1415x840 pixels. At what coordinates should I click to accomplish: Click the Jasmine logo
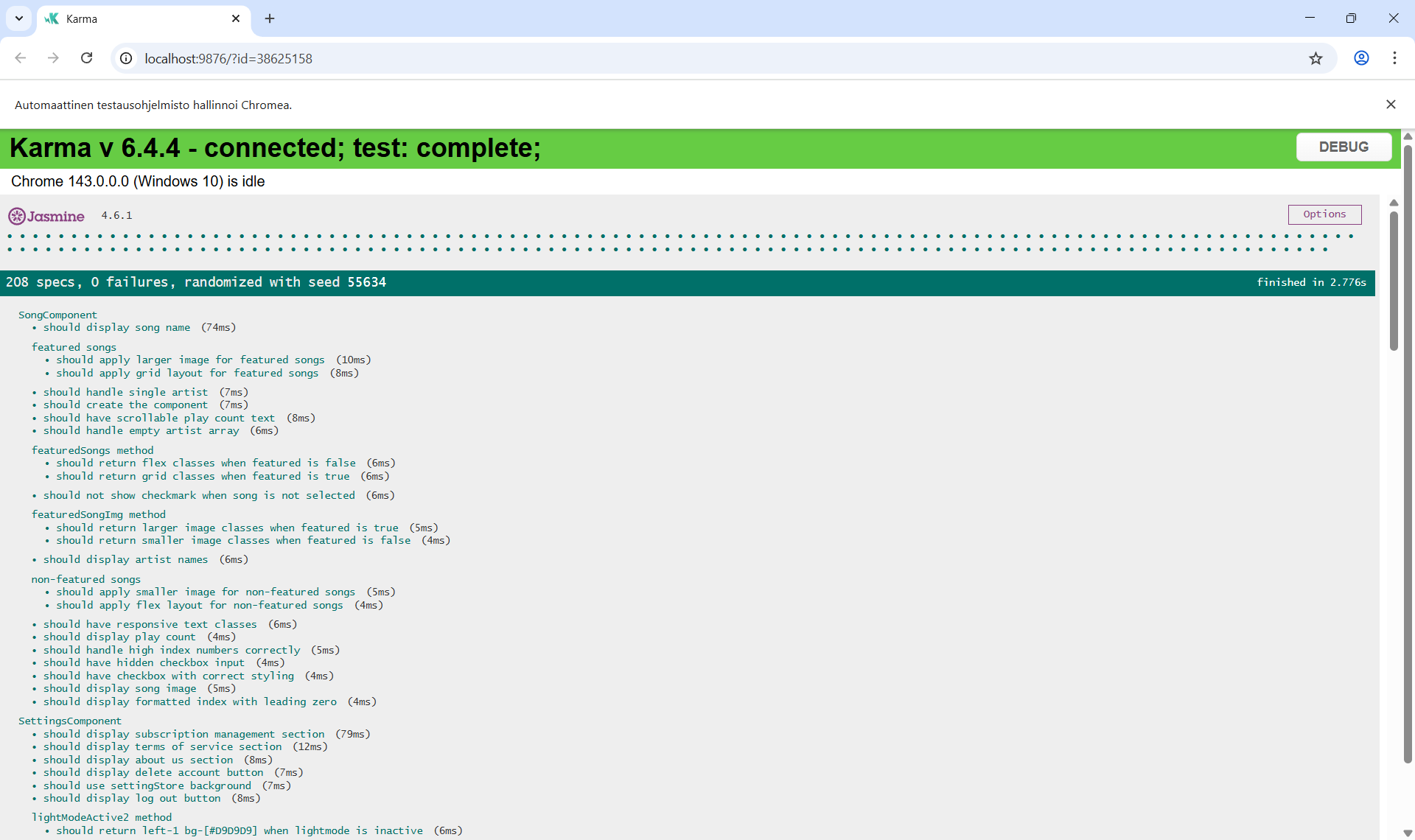[46, 216]
